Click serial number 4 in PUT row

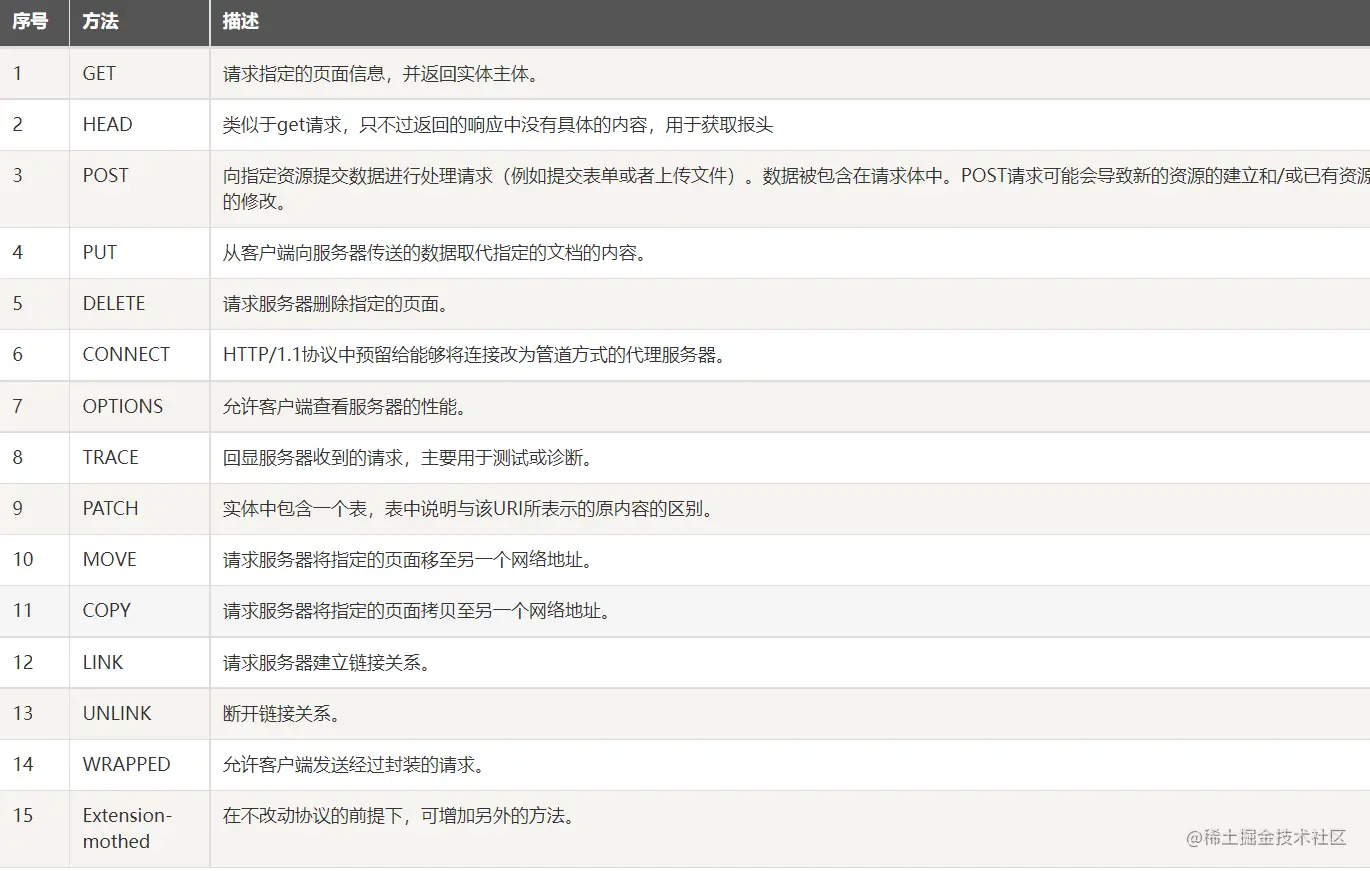[x=17, y=252]
